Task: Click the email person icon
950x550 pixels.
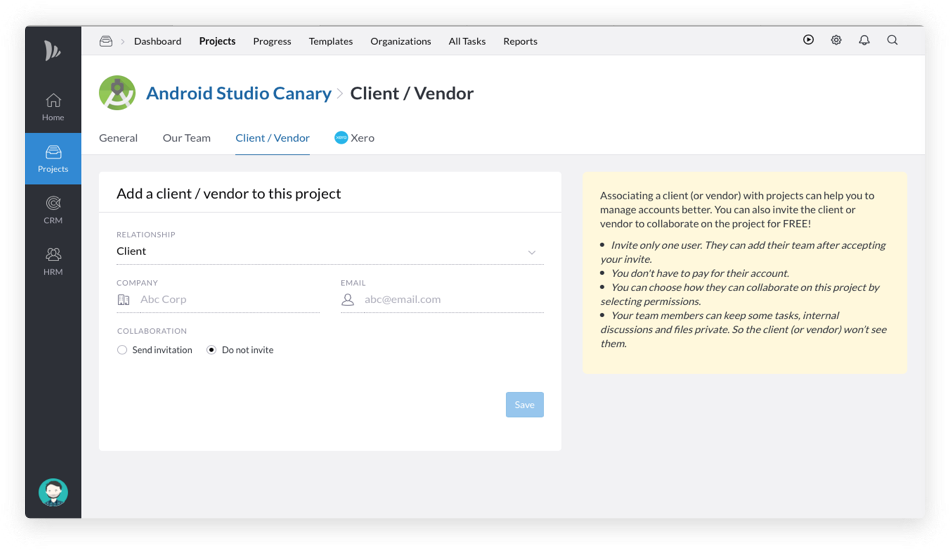Action: 348,299
